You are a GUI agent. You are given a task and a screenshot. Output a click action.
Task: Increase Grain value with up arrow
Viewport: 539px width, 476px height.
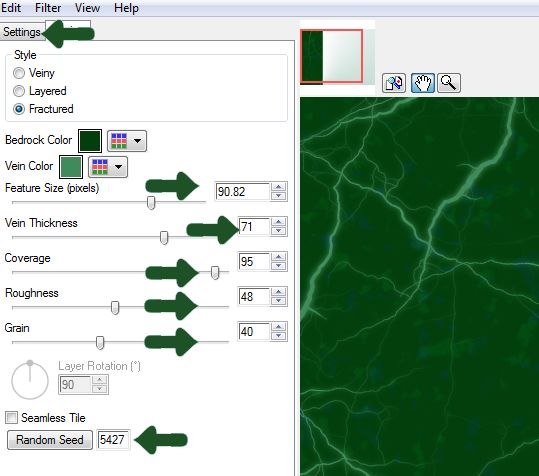[x=278, y=327]
